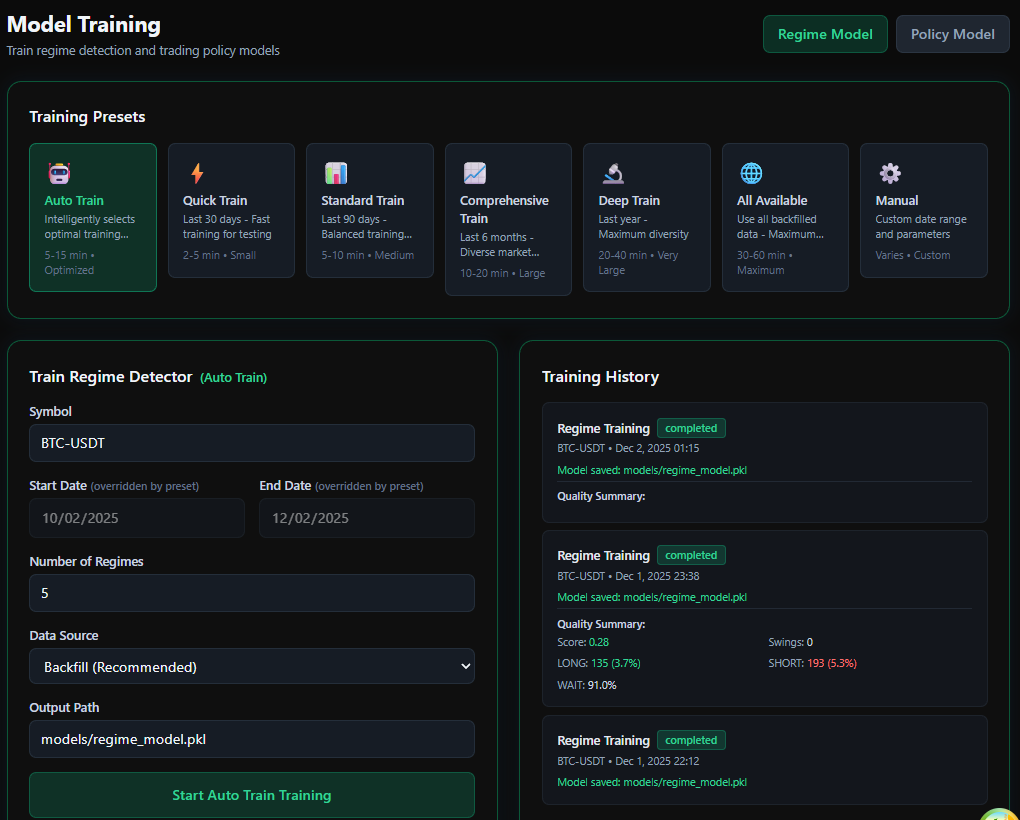Select the Regime Model tab
This screenshot has height=820, width=1020.
[825, 33]
